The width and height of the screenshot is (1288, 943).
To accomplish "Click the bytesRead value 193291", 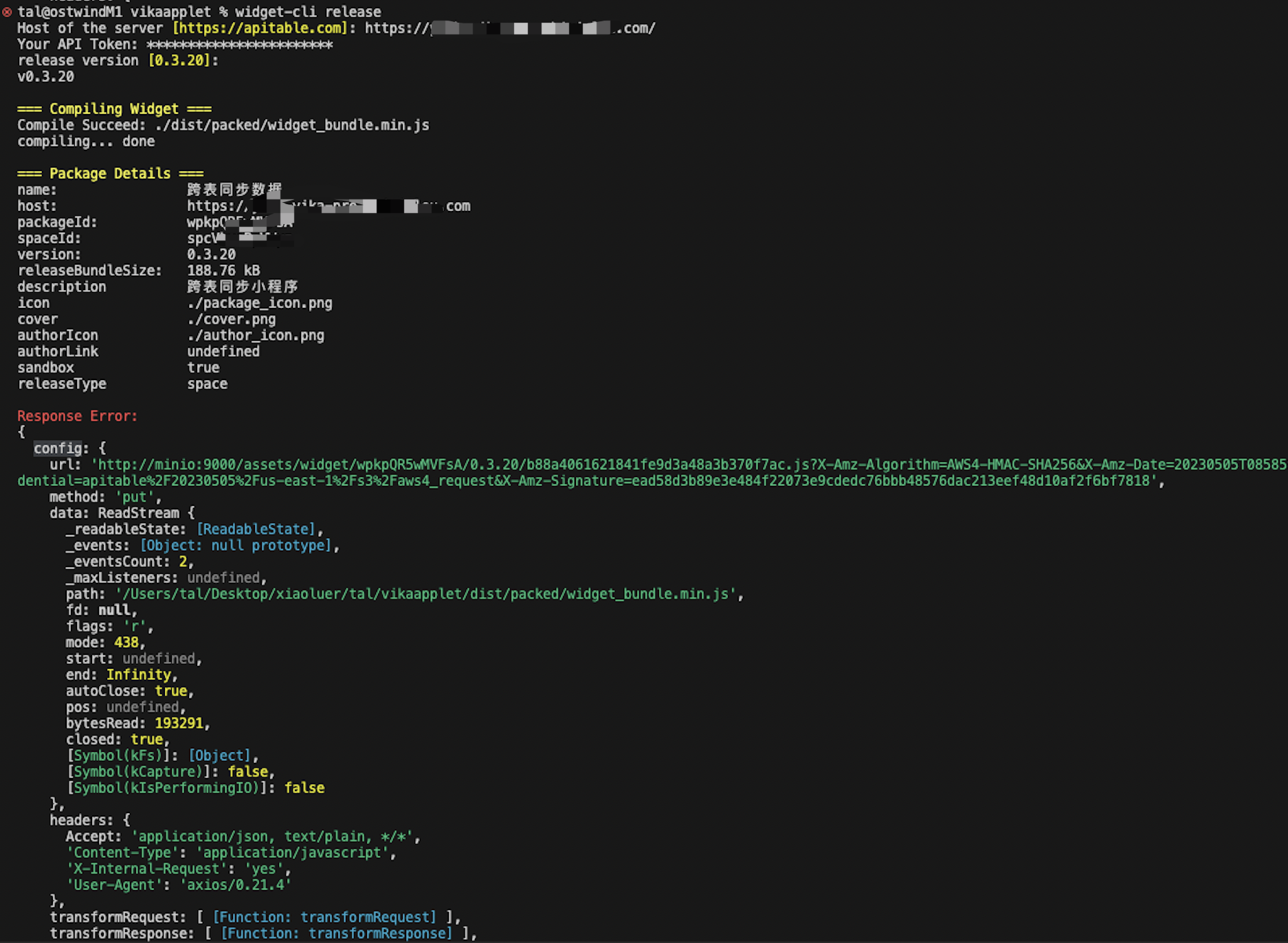I will pos(179,723).
